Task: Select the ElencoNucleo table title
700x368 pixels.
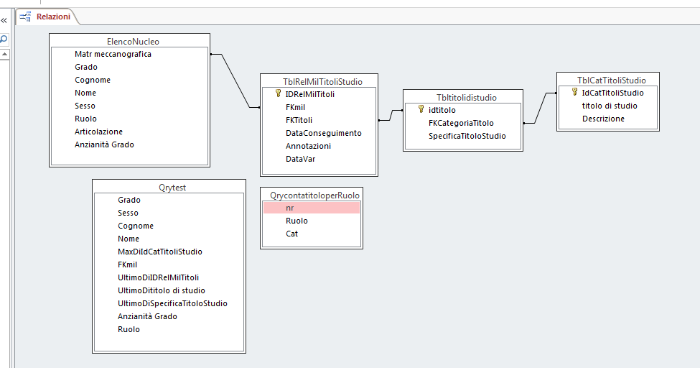Action: pos(133,42)
